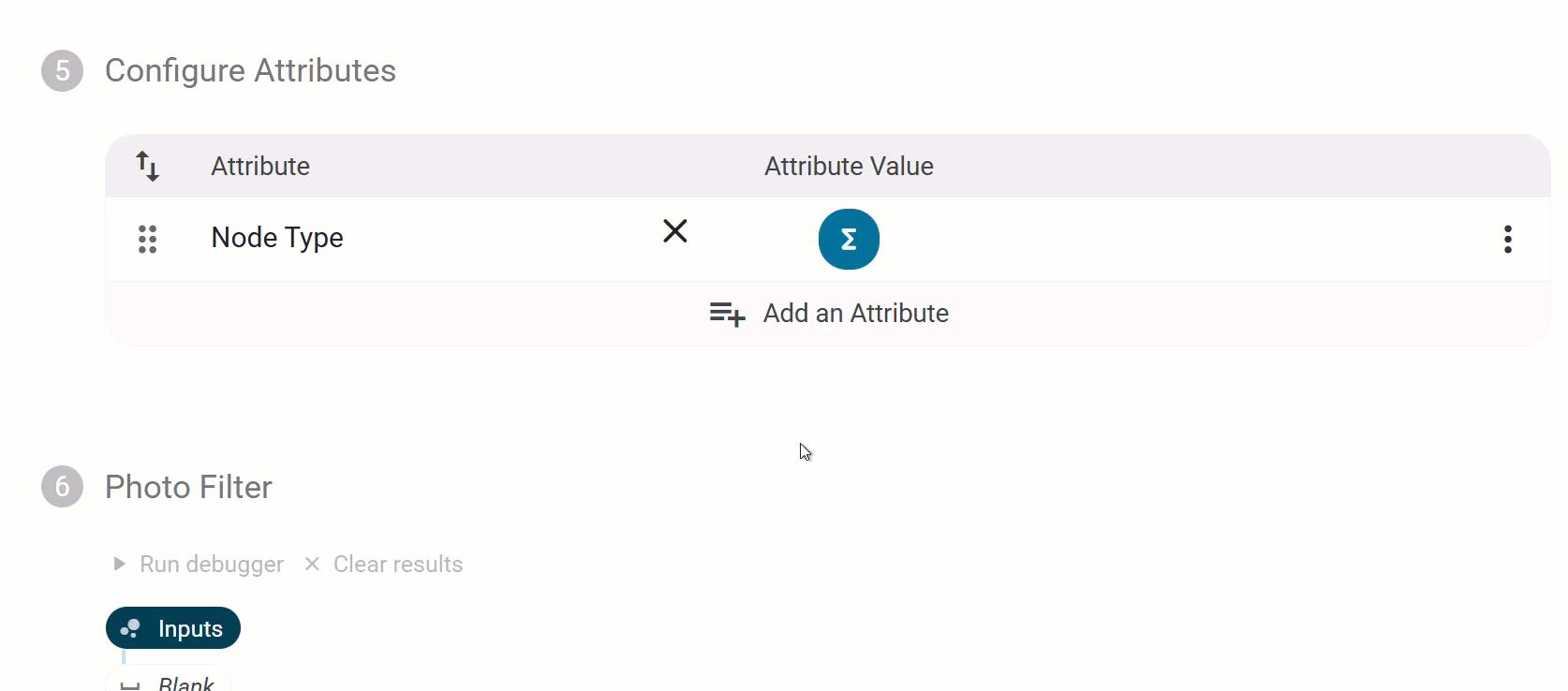Open the sigma formula button
The image size is (1568, 691).
click(x=849, y=239)
